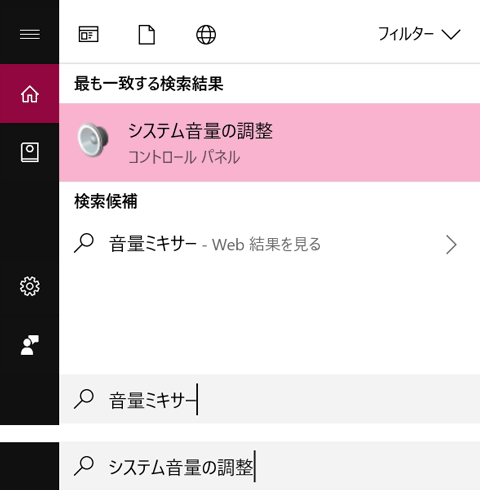Click magnifier icon in bottom search box

pyautogui.click(x=84, y=466)
